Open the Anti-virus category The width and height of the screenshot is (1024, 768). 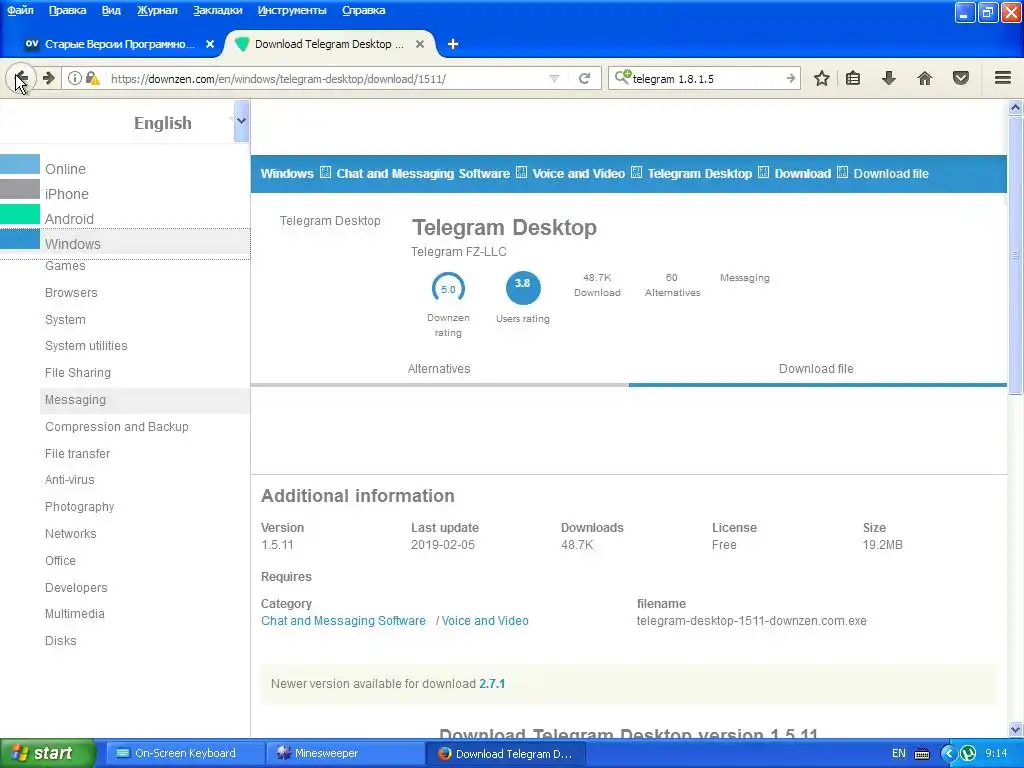70,479
